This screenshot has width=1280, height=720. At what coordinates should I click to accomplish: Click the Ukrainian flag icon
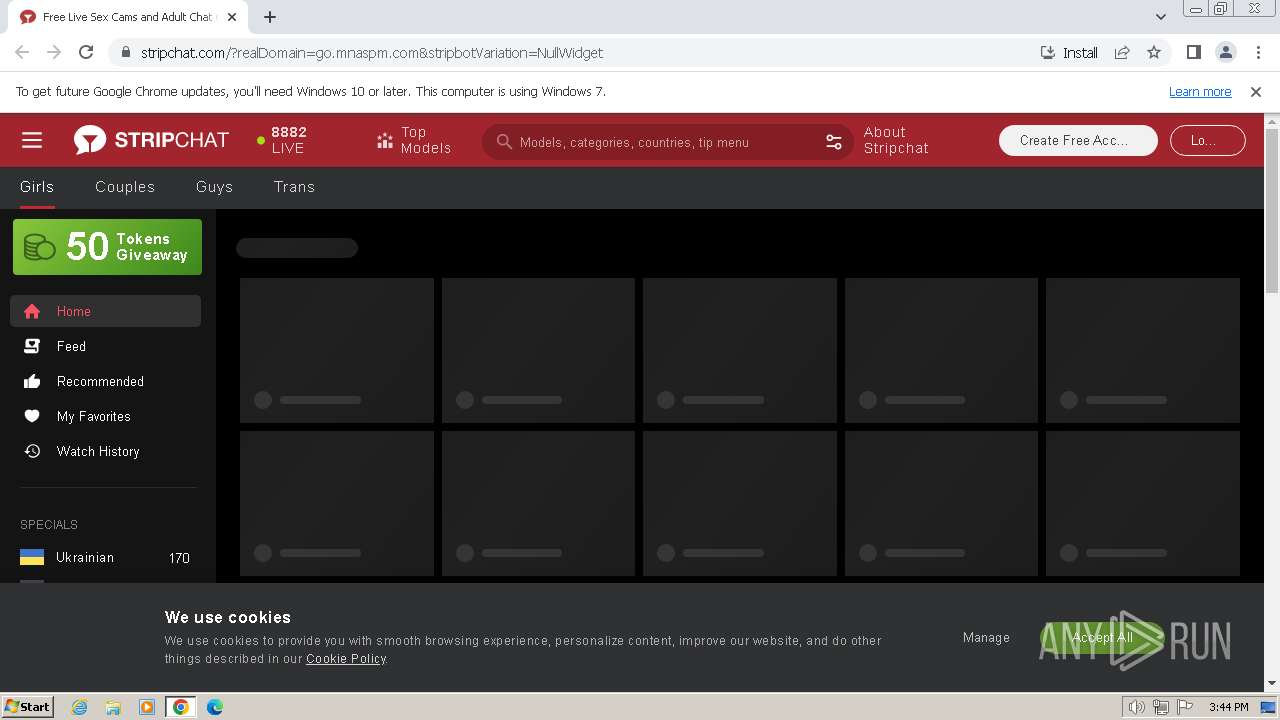pyautogui.click(x=32, y=558)
